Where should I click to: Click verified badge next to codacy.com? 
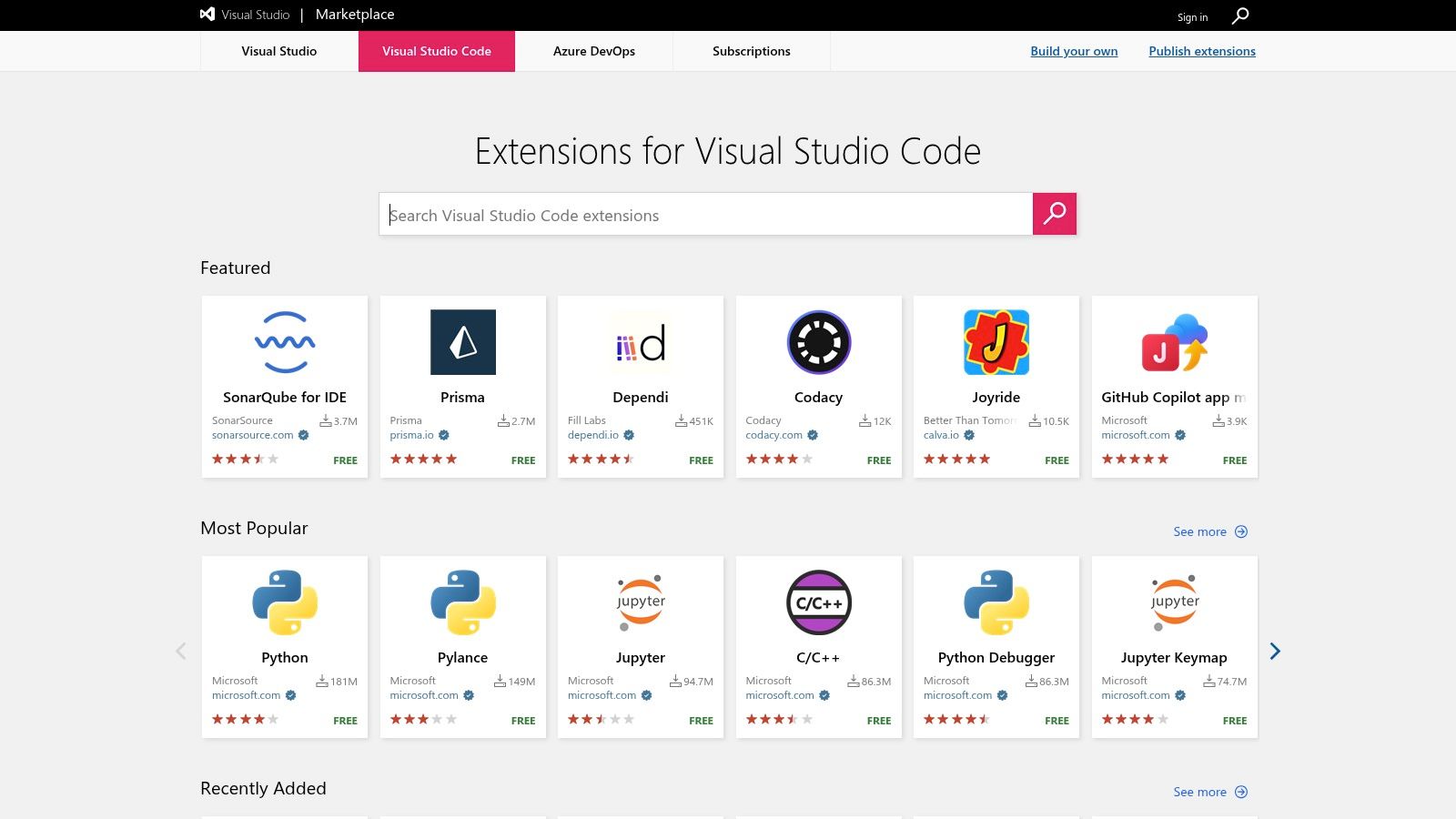(813, 435)
